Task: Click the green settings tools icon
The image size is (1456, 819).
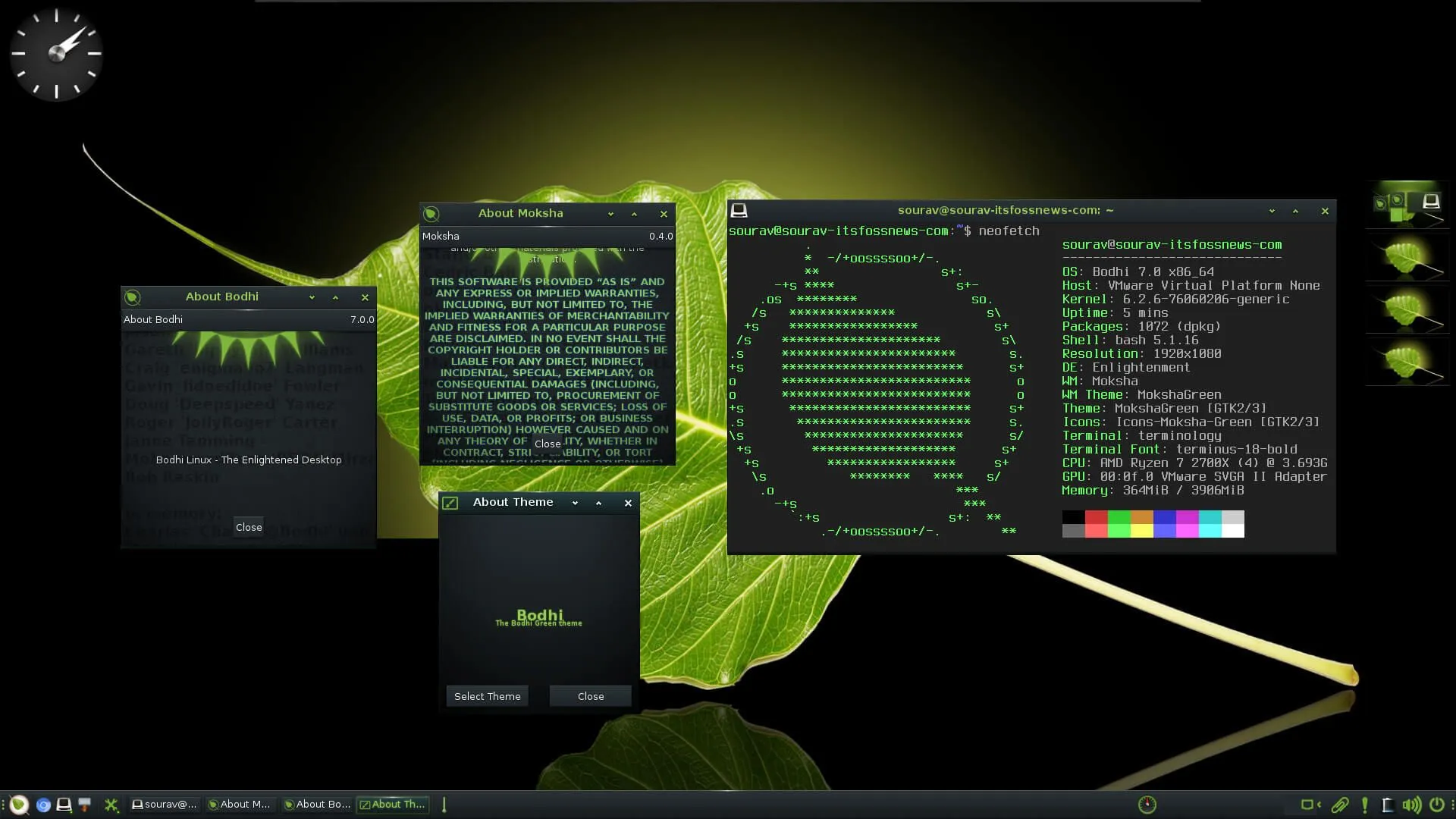Action: (x=111, y=805)
